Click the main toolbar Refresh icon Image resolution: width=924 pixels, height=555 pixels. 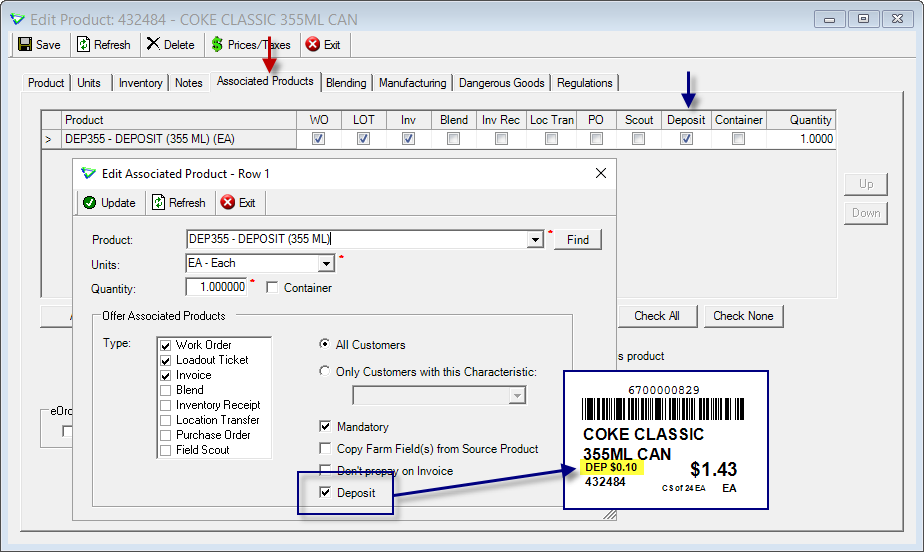pos(84,44)
